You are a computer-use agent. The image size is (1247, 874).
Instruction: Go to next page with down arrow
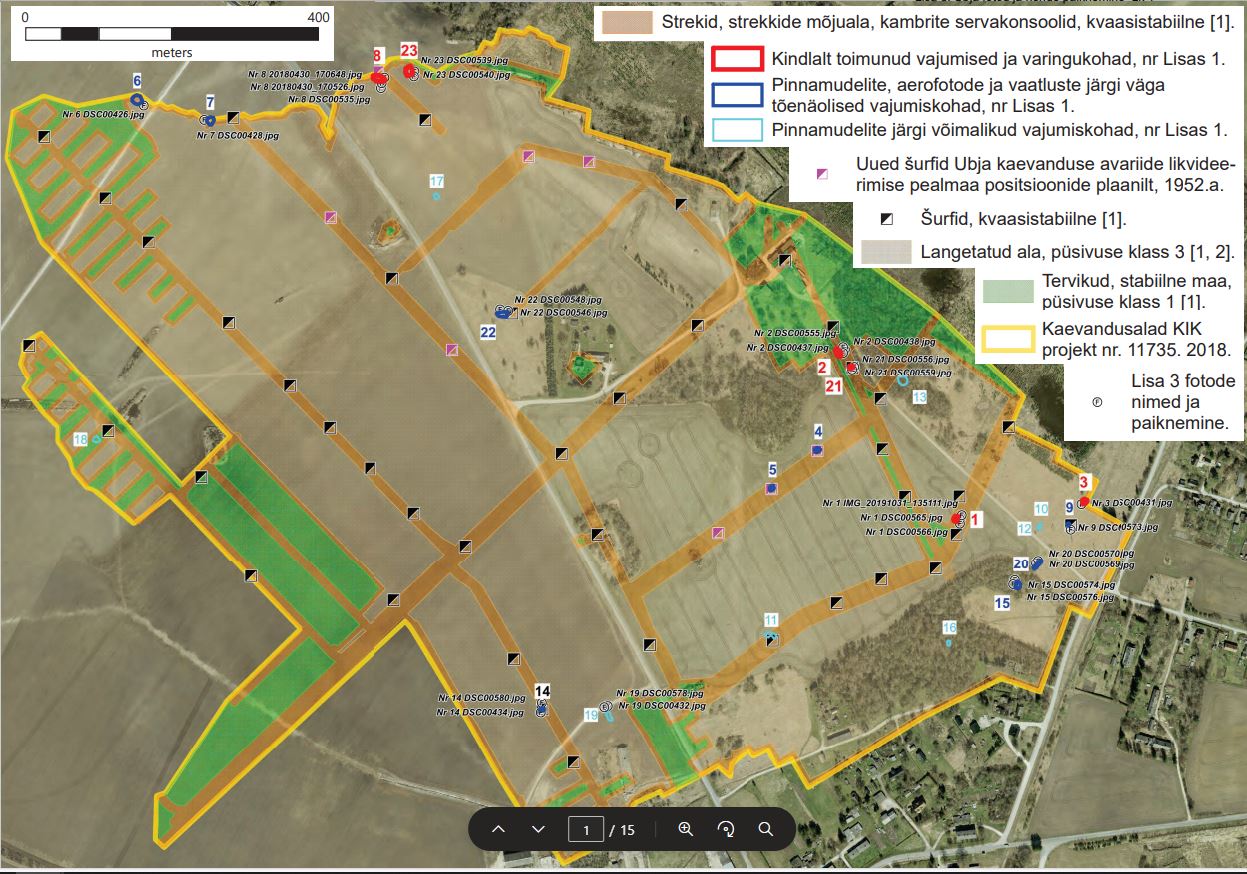[538, 829]
